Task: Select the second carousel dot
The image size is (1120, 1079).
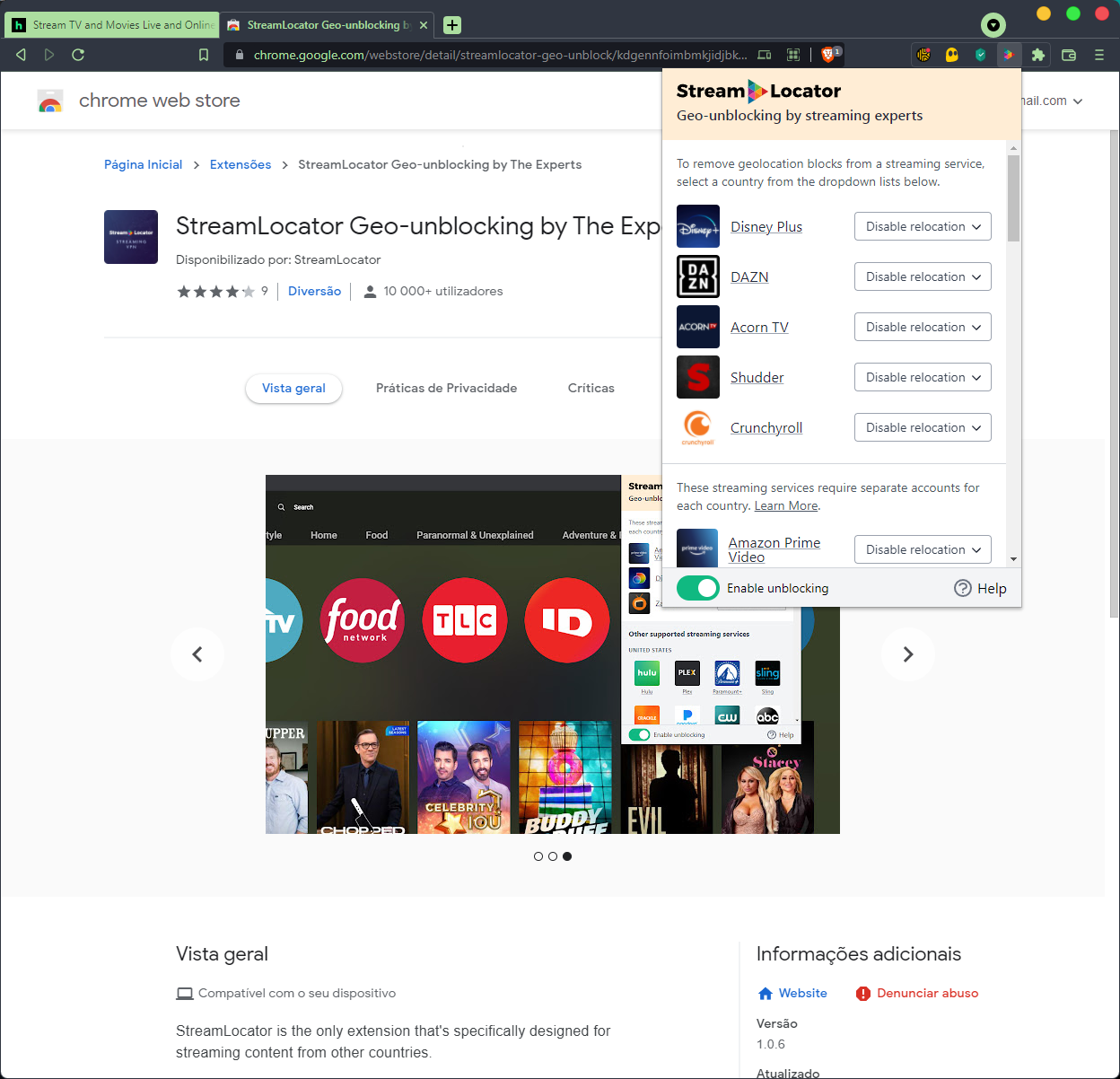Action: coord(553,856)
